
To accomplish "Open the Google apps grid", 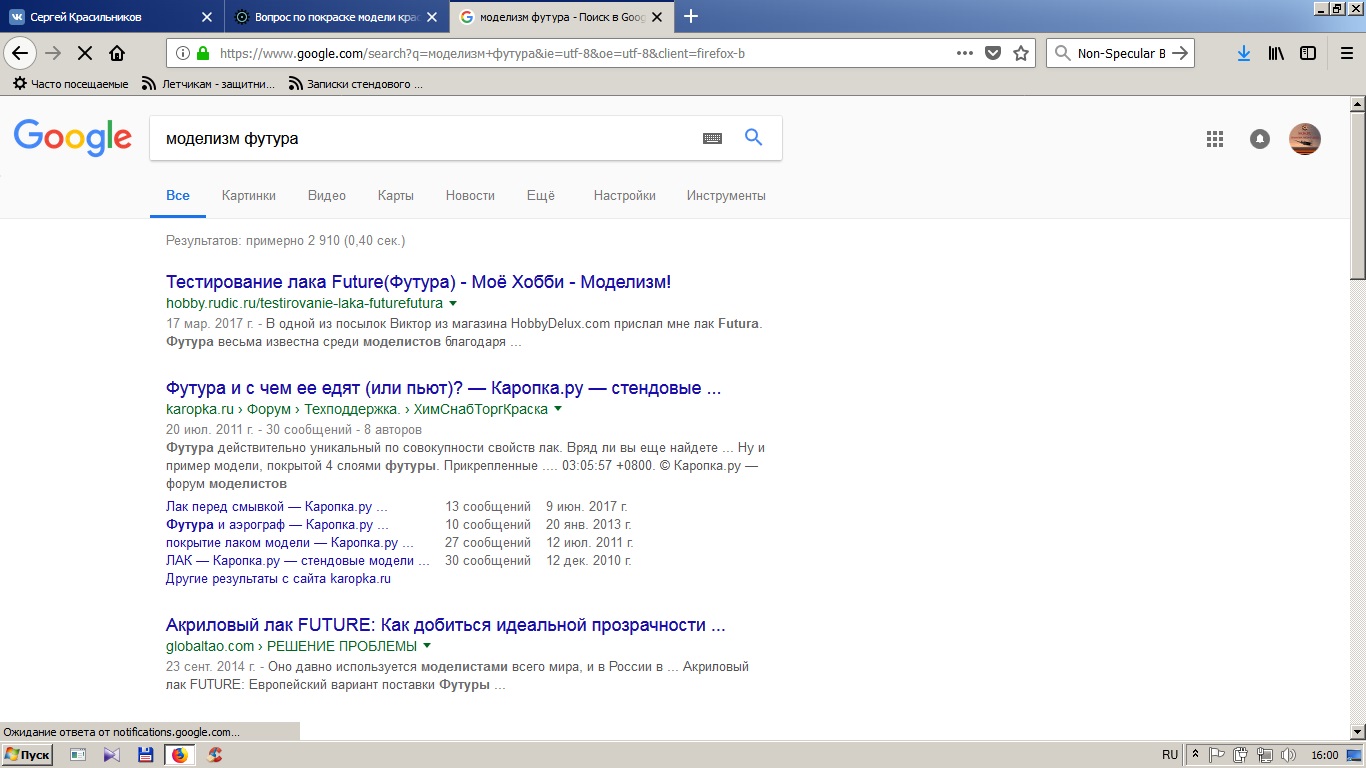I will (1215, 139).
